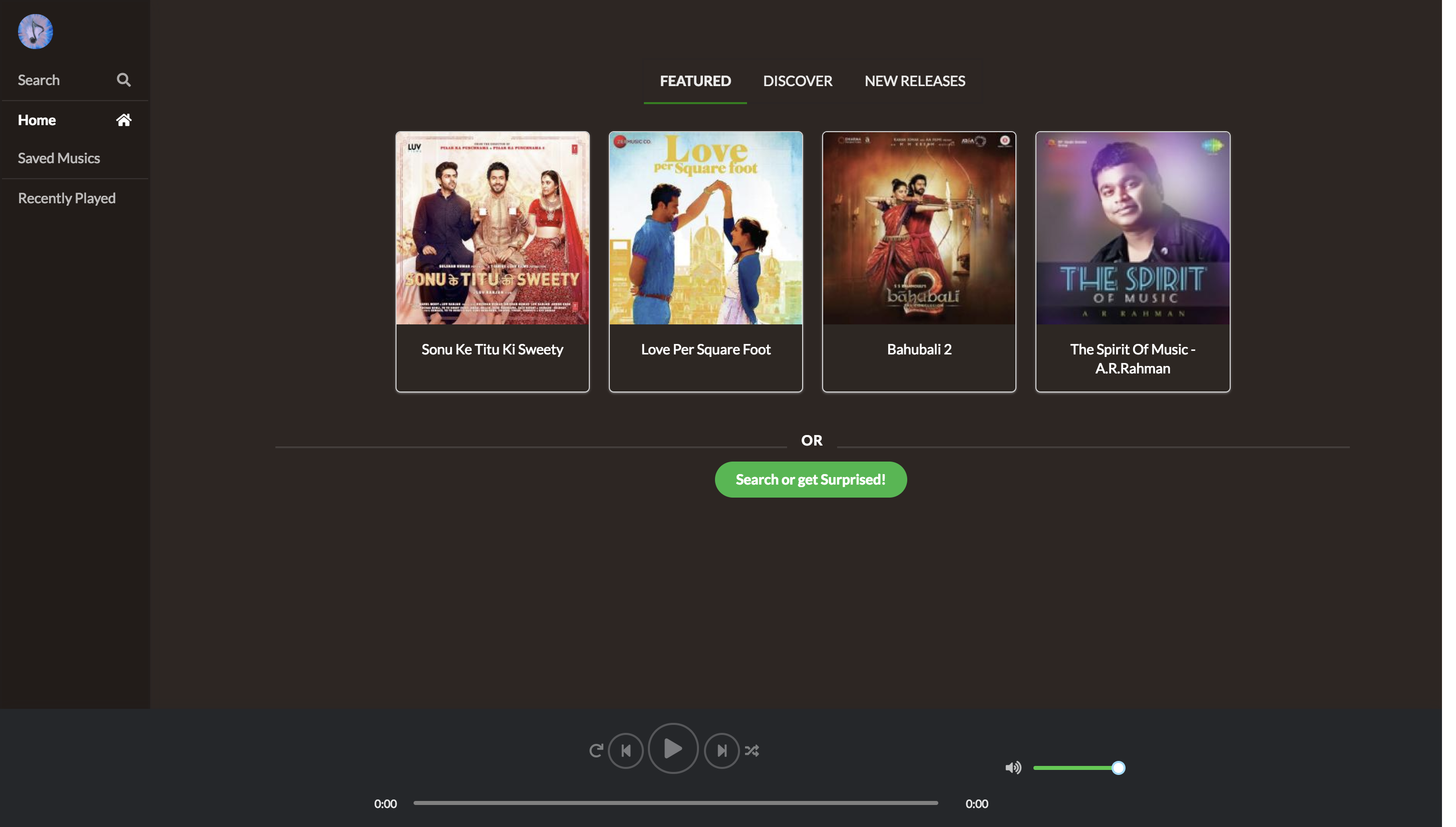Image resolution: width=1456 pixels, height=827 pixels.
Task: Open Saved Musics in the sidebar
Action: (x=75, y=159)
